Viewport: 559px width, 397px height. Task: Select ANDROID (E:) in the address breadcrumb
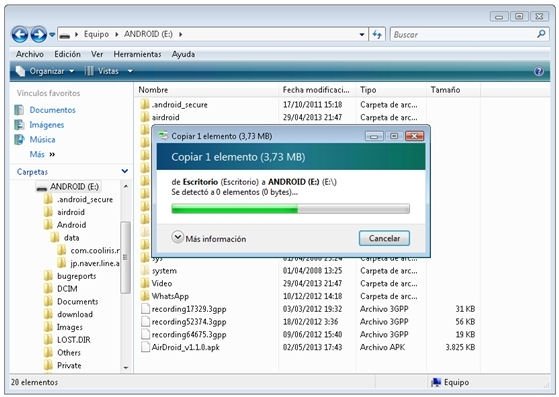click(148, 34)
